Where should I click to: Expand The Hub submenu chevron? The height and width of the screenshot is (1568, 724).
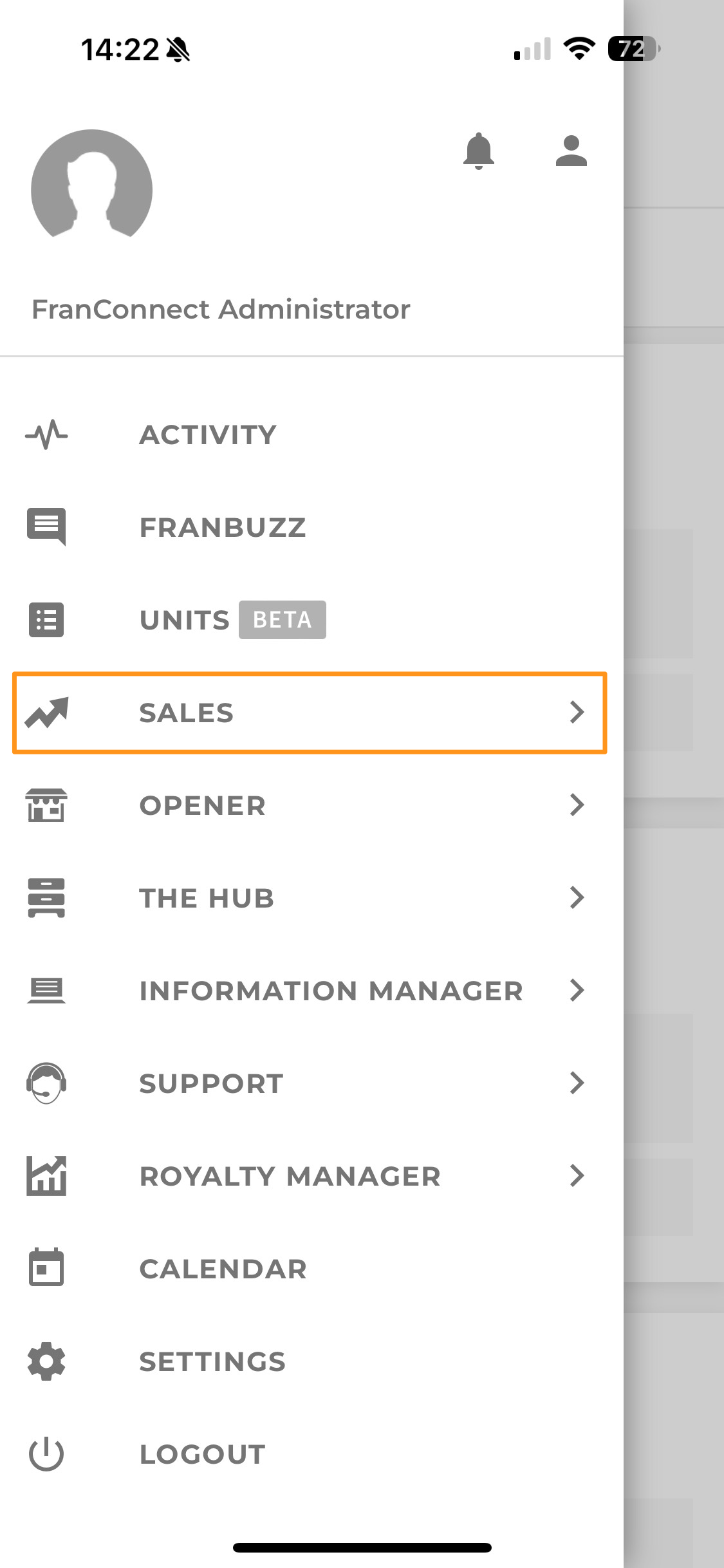tap(577, 898)
